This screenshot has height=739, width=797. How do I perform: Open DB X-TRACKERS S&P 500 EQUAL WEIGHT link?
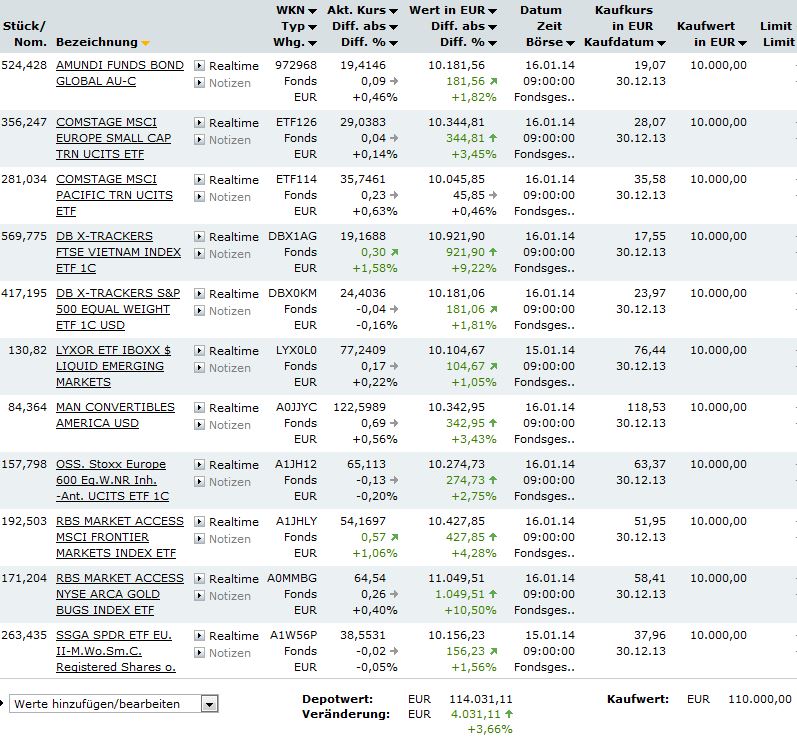click(x=118, y=309)
